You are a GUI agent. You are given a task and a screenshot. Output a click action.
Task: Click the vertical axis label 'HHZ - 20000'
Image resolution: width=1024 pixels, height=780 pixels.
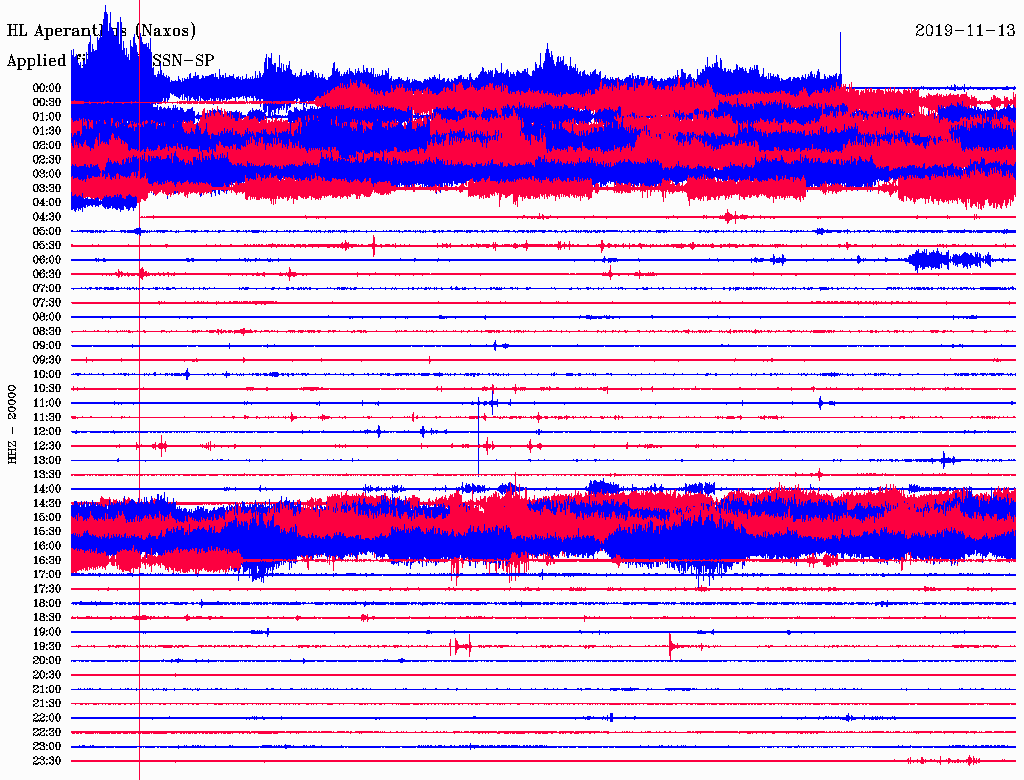click(12, 424)
